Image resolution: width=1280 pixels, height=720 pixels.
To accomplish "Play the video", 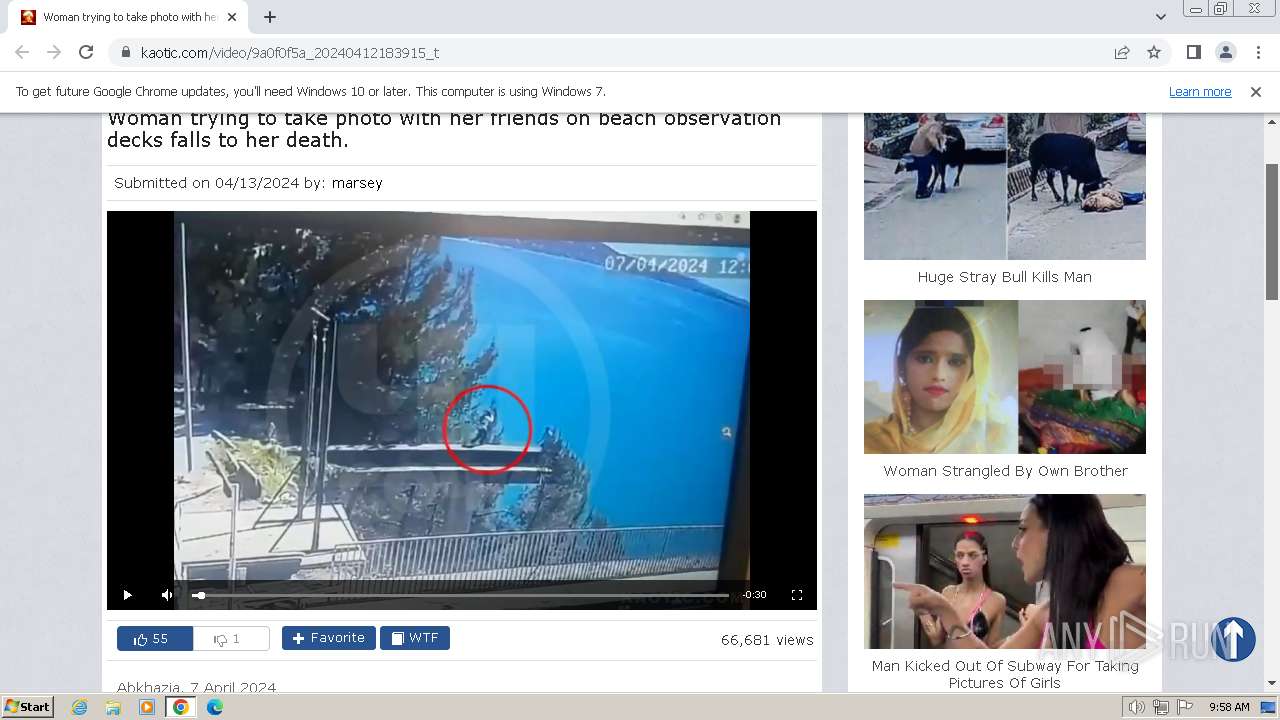I will [x=127, y=595].
